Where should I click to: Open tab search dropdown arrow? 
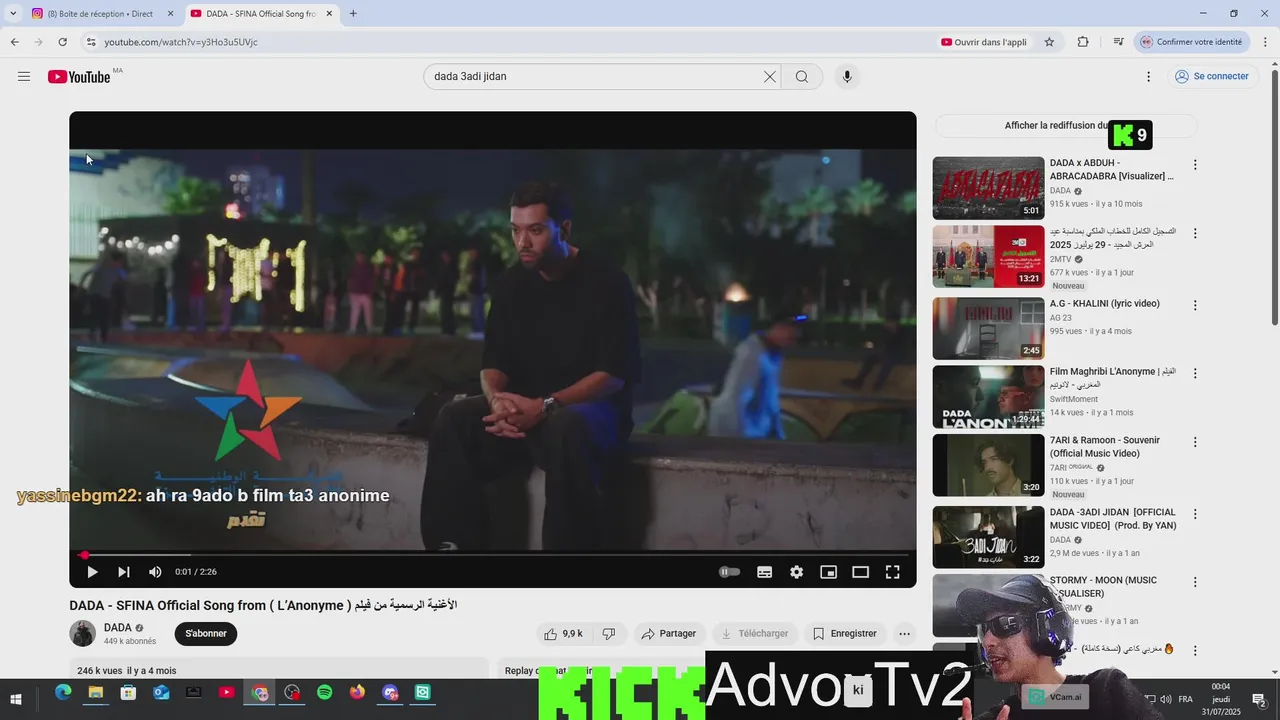(x=13, y=14)
